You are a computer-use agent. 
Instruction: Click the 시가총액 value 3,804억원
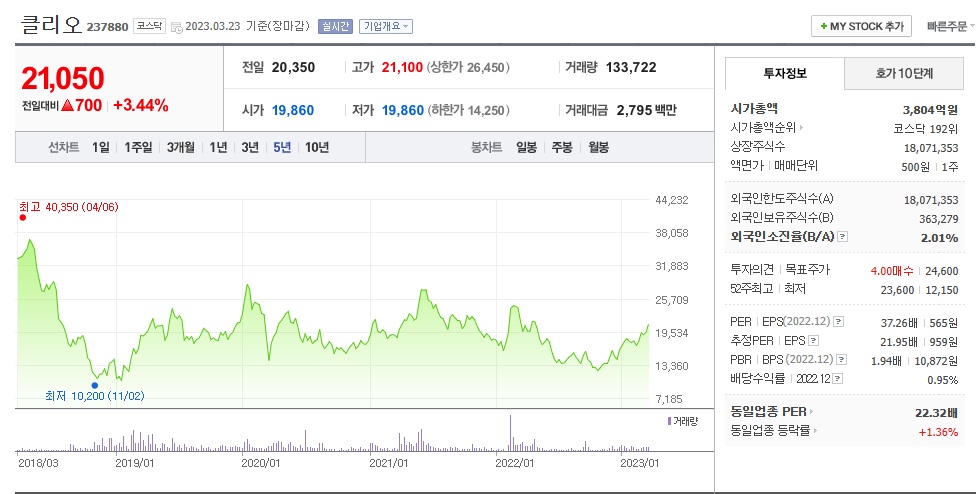[x=930, y=110]
